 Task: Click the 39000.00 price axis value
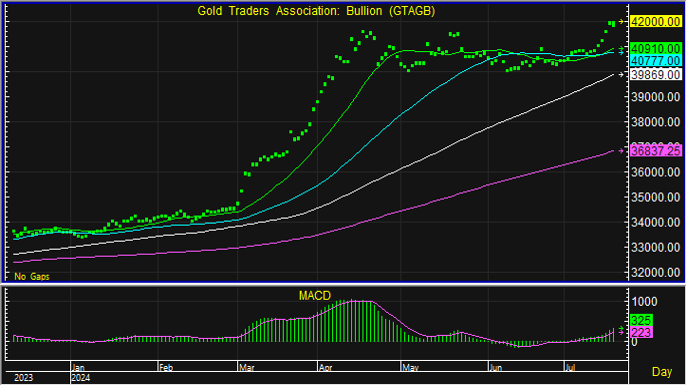point(655,97)
